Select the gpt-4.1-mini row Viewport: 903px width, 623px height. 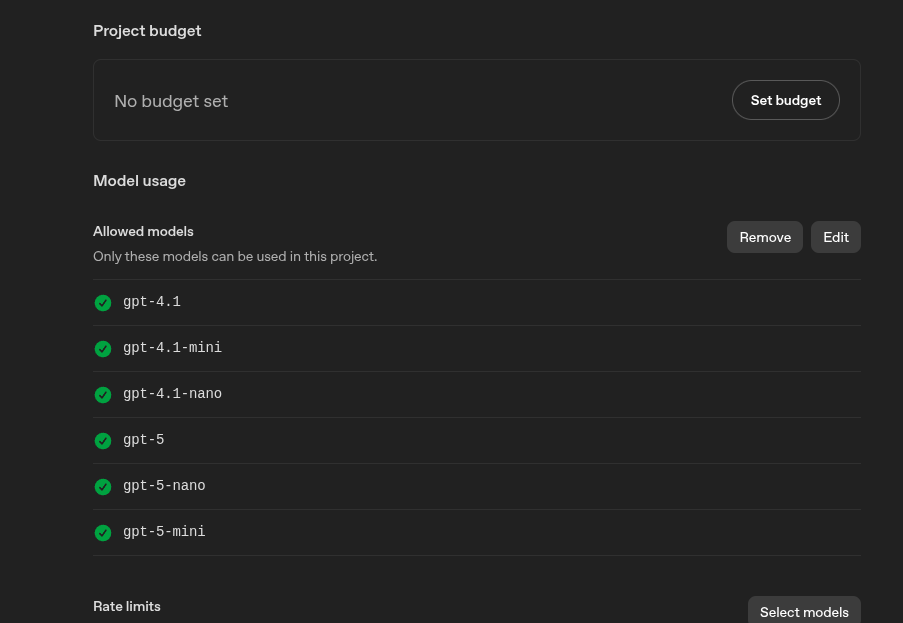[172, 348]
